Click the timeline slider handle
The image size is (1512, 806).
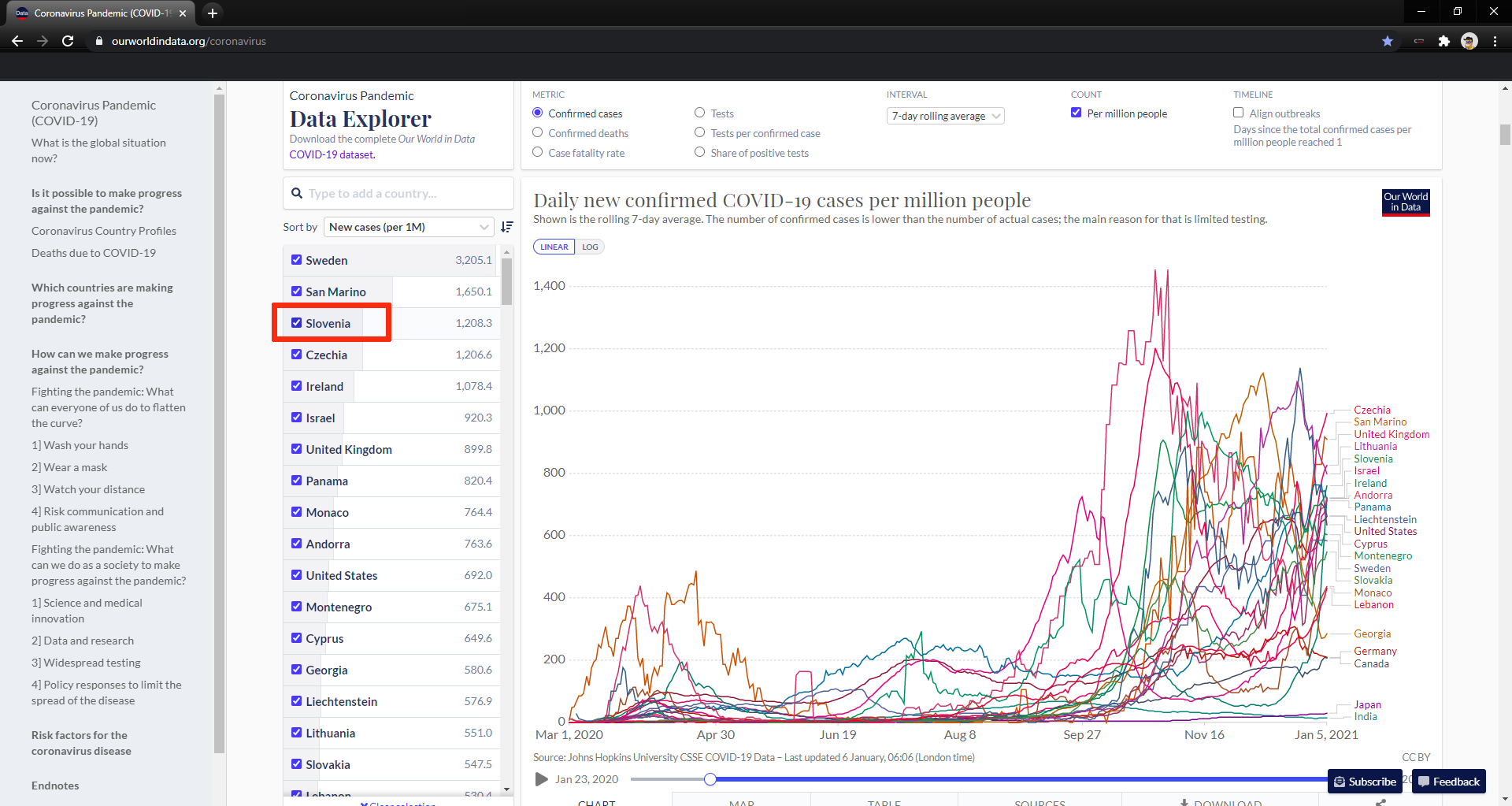click(x=710, y=779)
